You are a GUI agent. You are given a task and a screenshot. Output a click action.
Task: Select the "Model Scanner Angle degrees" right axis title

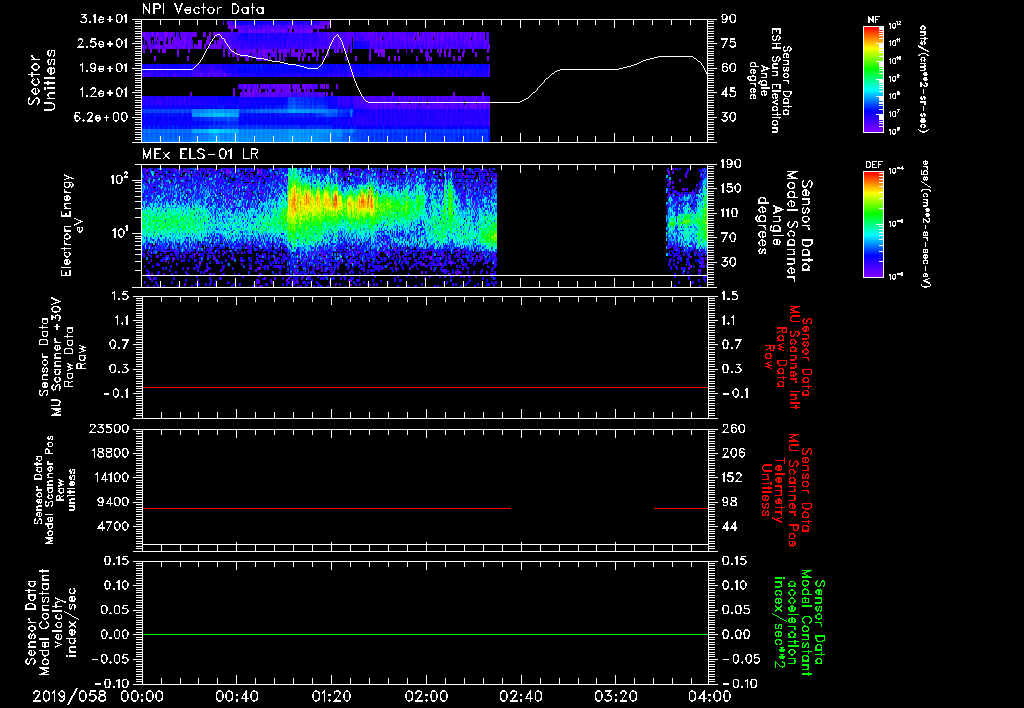[784, 225]
